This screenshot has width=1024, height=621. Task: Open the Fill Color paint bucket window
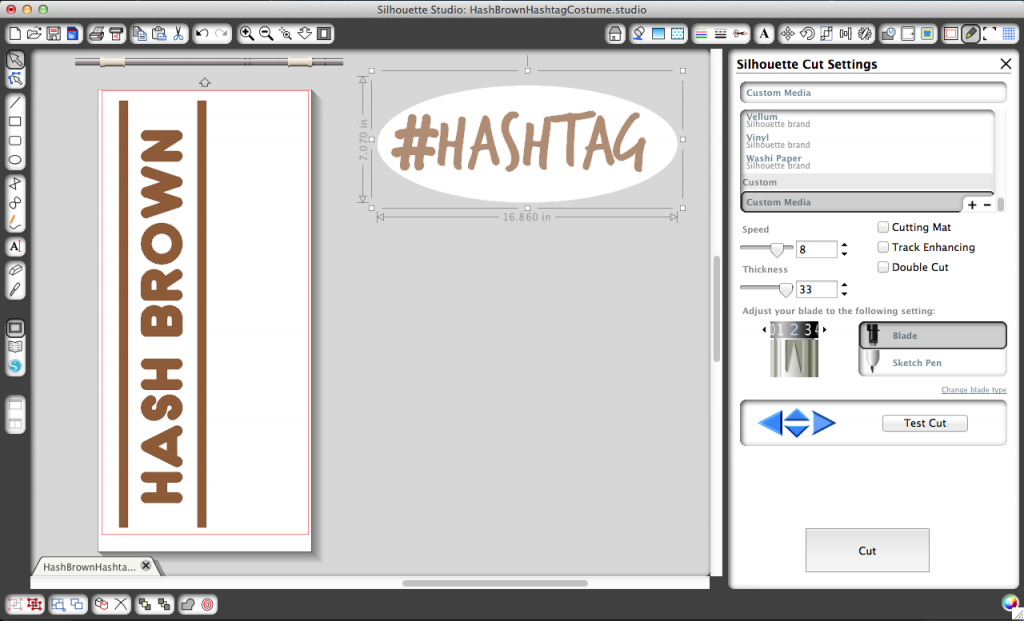pyautogui.click(x=639, y=33)
